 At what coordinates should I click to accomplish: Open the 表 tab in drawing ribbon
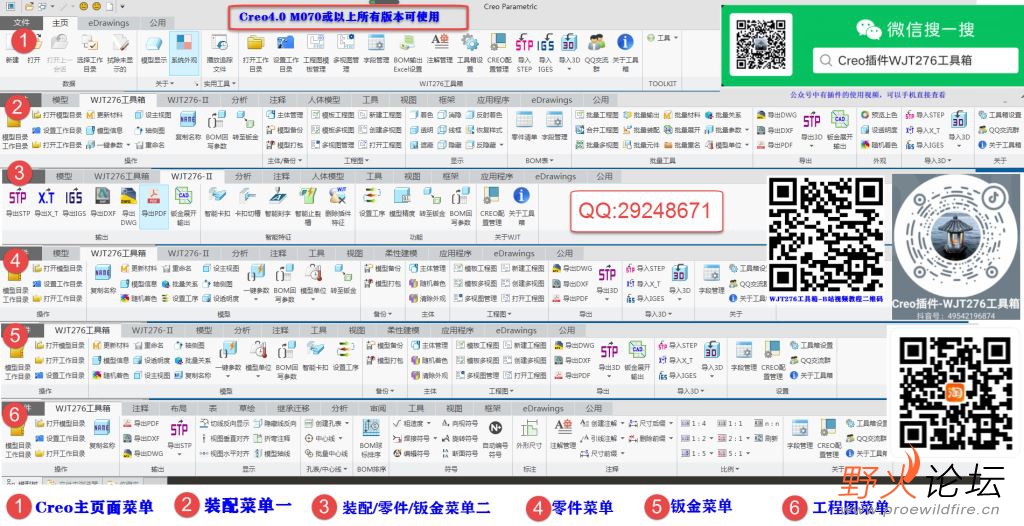212,408
